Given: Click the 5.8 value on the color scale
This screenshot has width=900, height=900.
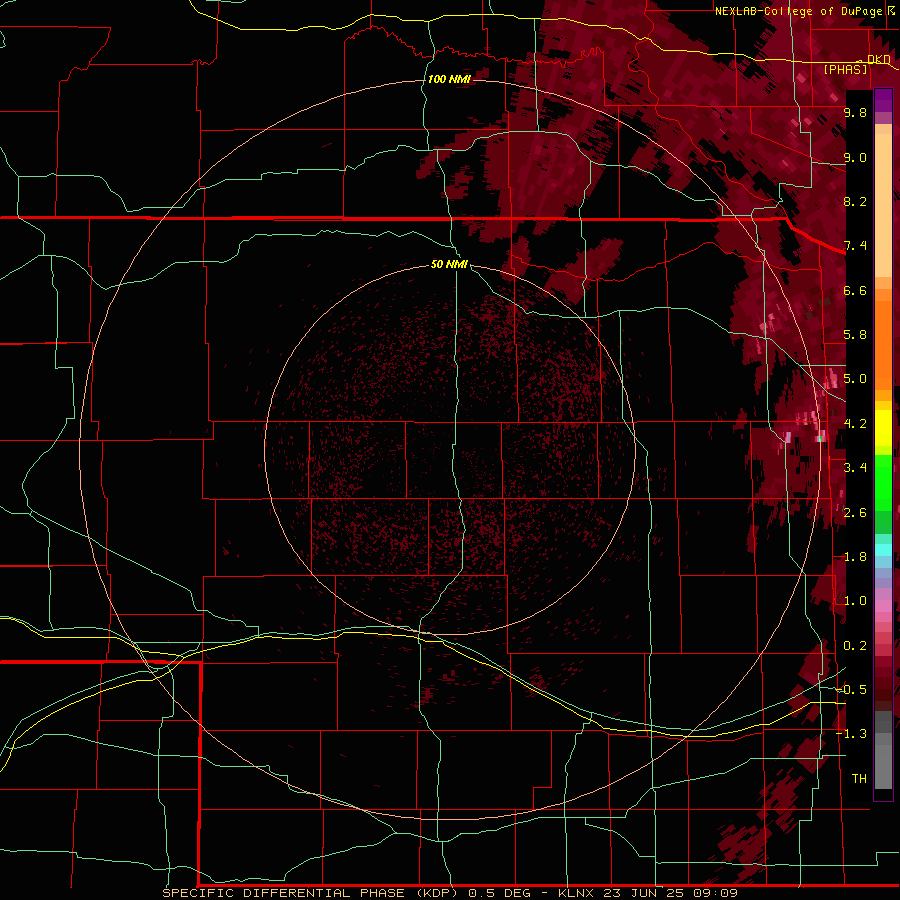Looking at the screenshot, I should pyautogui.click(x=855, y=335).
